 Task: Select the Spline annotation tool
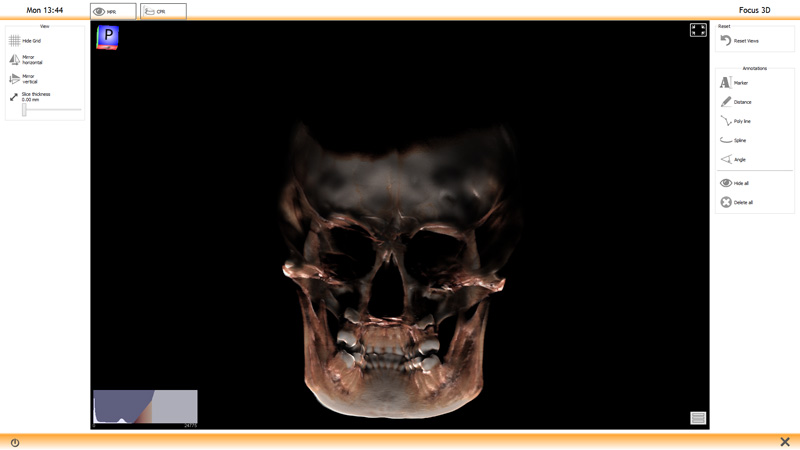726,140
